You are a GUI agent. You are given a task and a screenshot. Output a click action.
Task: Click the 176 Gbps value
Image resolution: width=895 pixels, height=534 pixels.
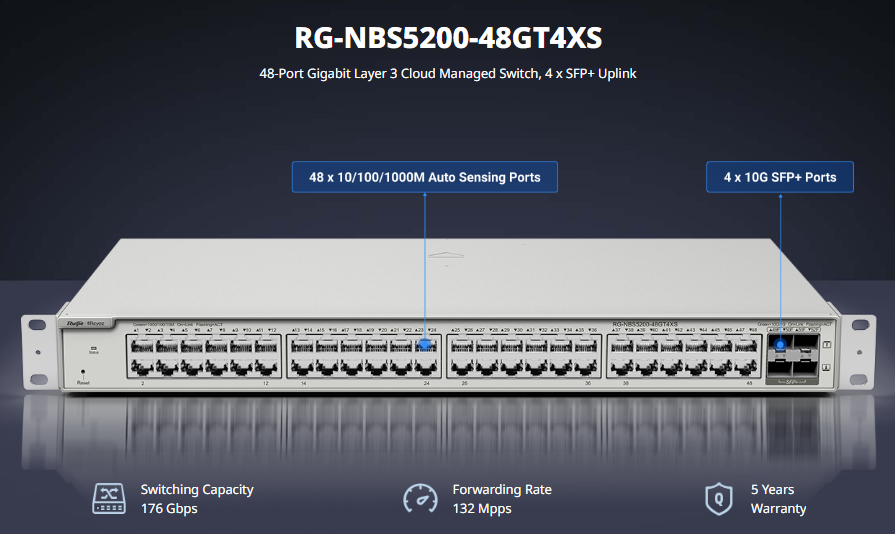point(169,508)
